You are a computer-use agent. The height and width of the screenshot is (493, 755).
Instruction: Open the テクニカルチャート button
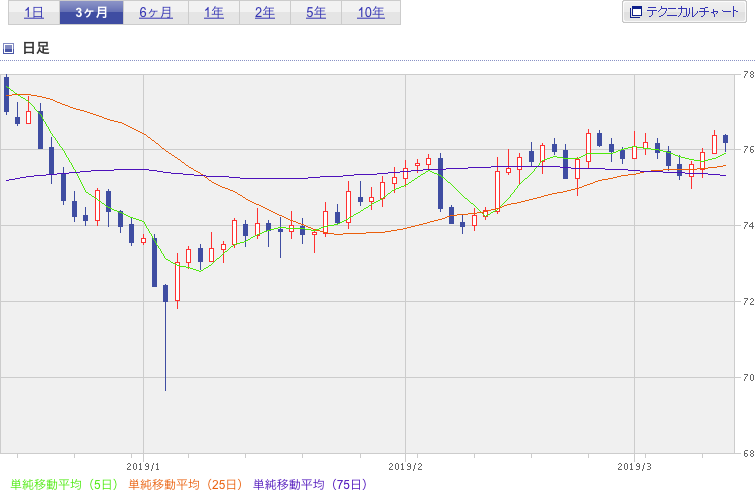[684, 12]
